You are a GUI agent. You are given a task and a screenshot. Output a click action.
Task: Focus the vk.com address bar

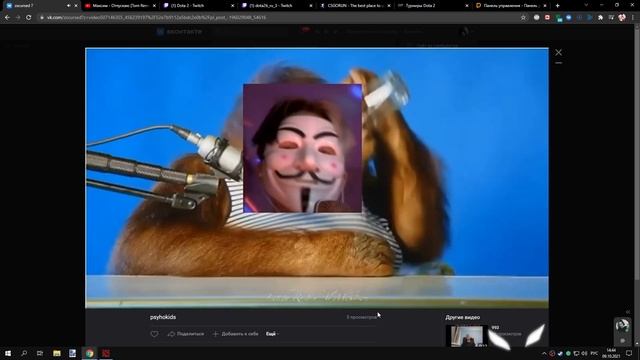[x=278, y=18]
